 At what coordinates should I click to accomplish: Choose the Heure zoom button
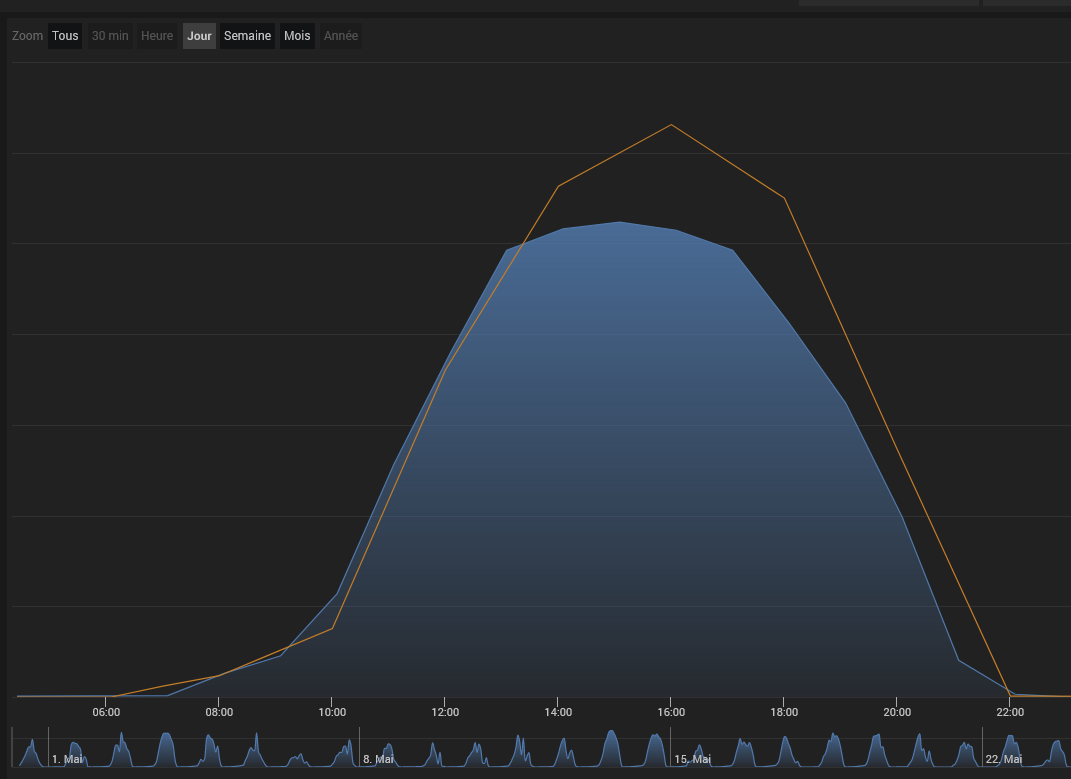(x=157, y=36)
